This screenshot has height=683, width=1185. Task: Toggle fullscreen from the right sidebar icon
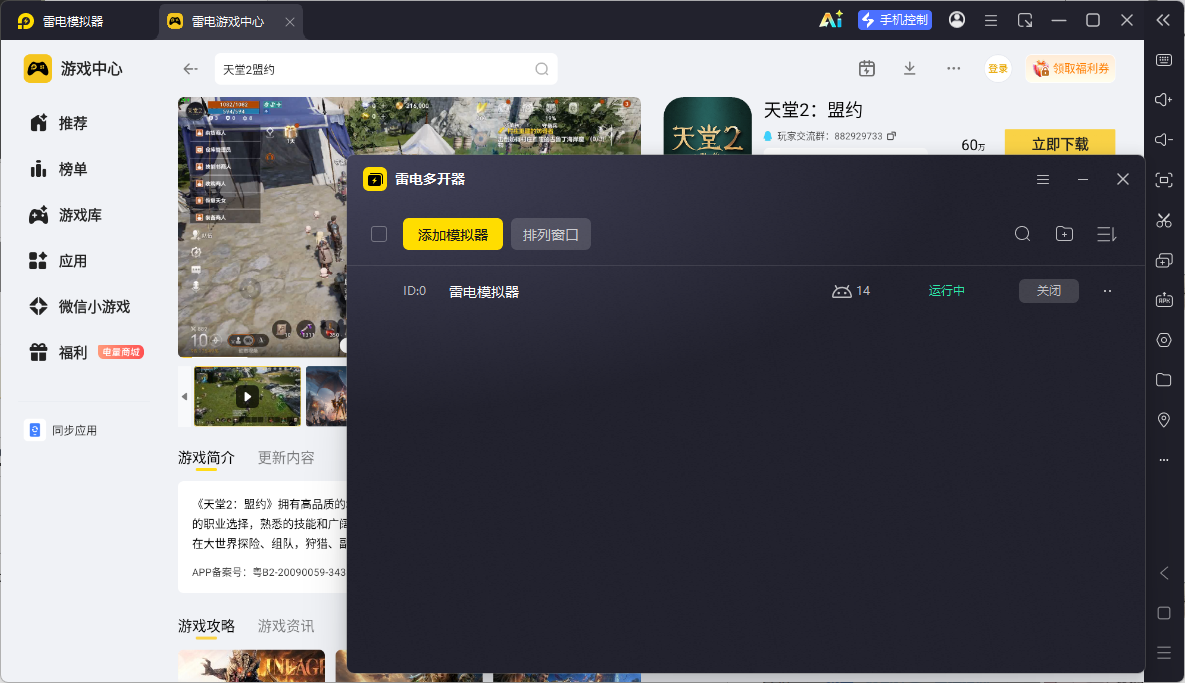pyautogui.click(x=1164, y=180)
